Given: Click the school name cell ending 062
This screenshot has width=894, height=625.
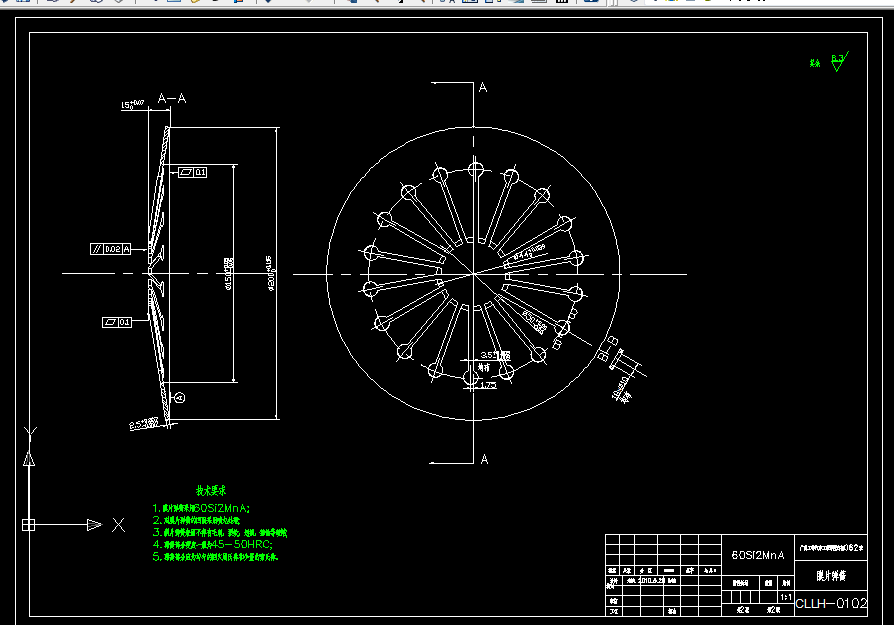Looking at the screenshot, I should (x=831, y=548).
